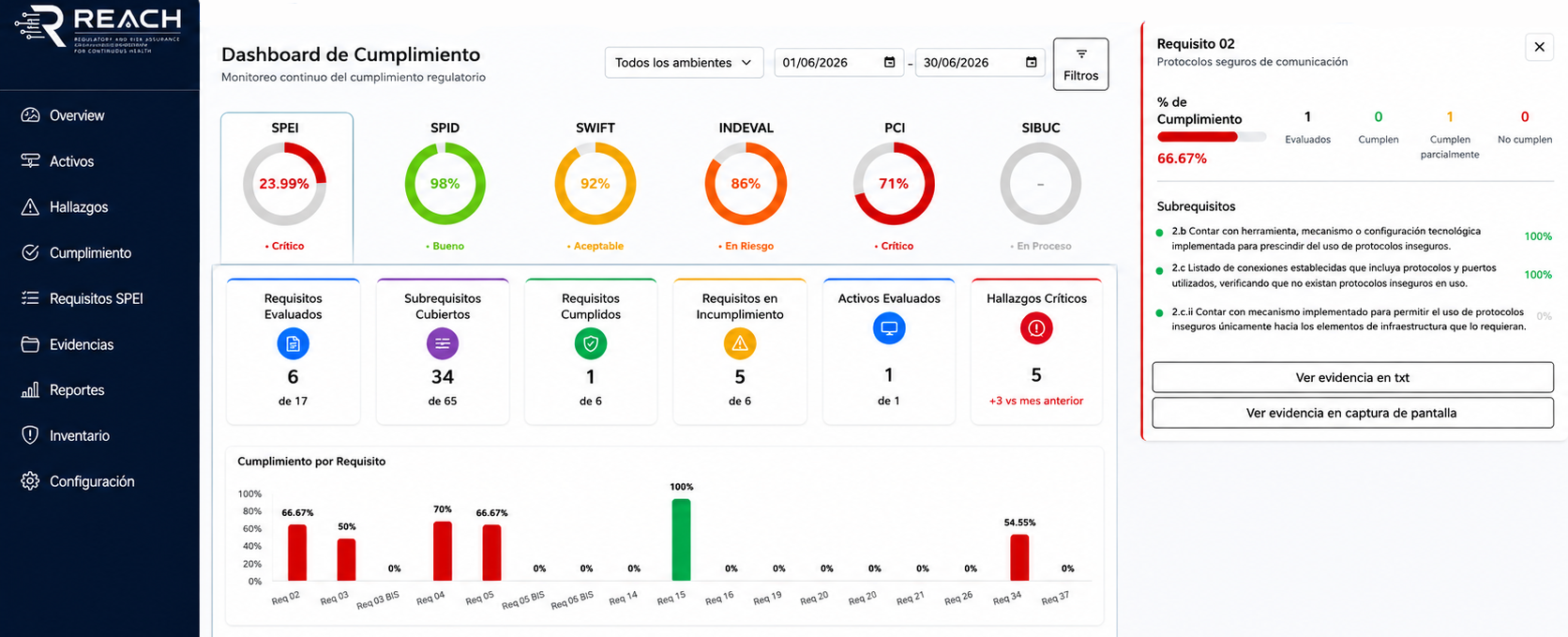
Task: Click the 'Dashboard de Cumplimiento' heading
Action: click(x=351, y=54)
